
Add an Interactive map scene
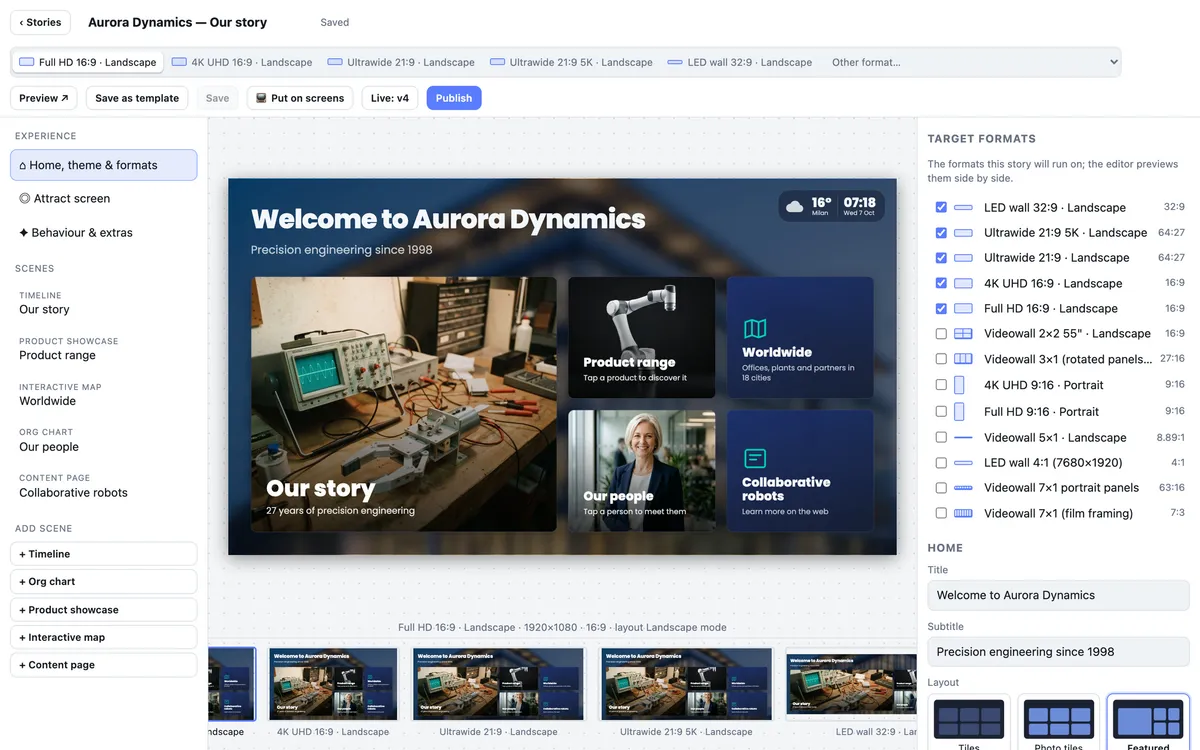click(x=103, y=637)
